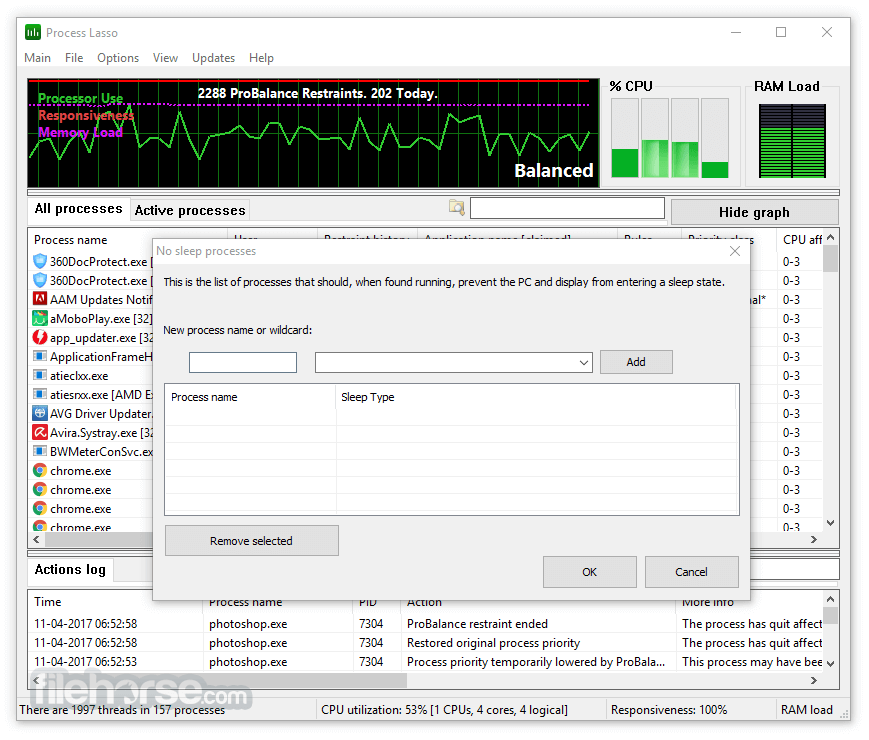The width and height of the screenshot is (869, 740).
Task: Click the Hide graph button
Action: [754, 212]
